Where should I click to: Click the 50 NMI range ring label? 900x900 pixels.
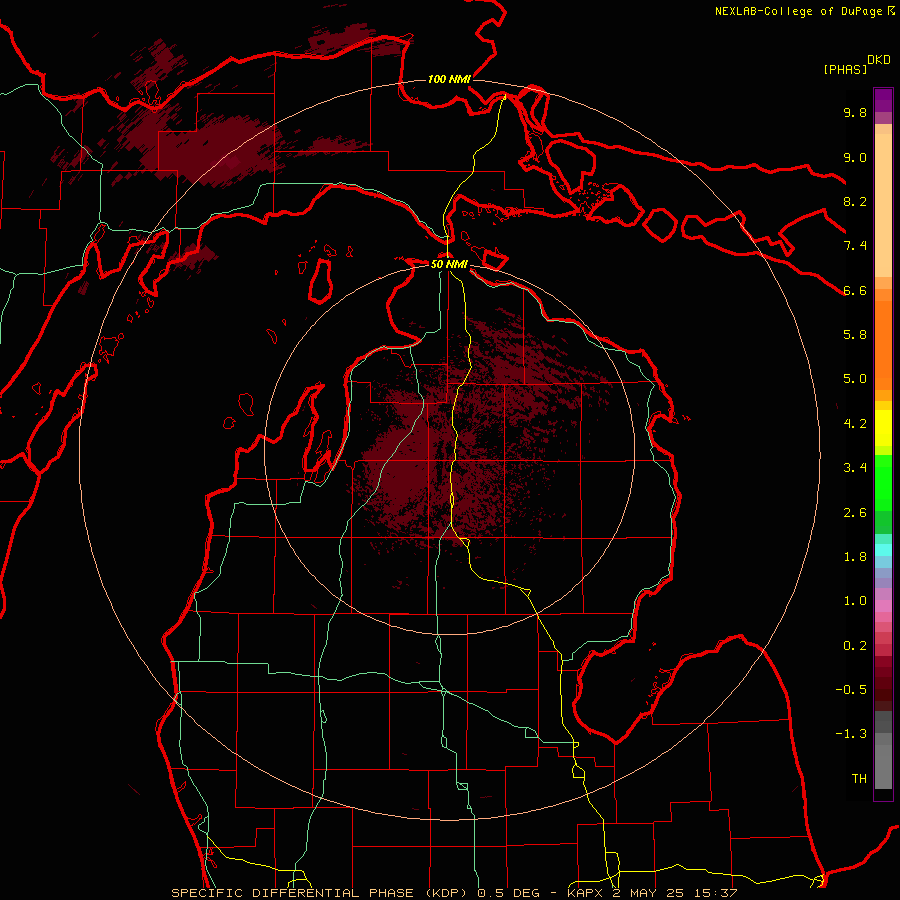449,265
